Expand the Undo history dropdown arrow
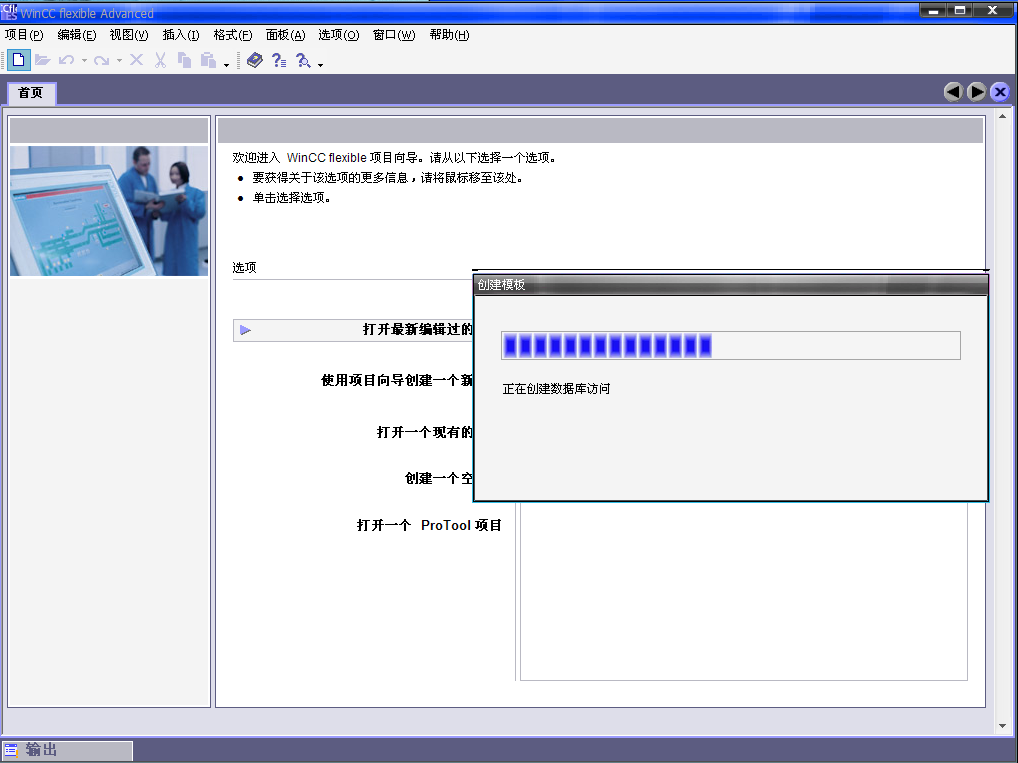 click(x=84, y=61)
